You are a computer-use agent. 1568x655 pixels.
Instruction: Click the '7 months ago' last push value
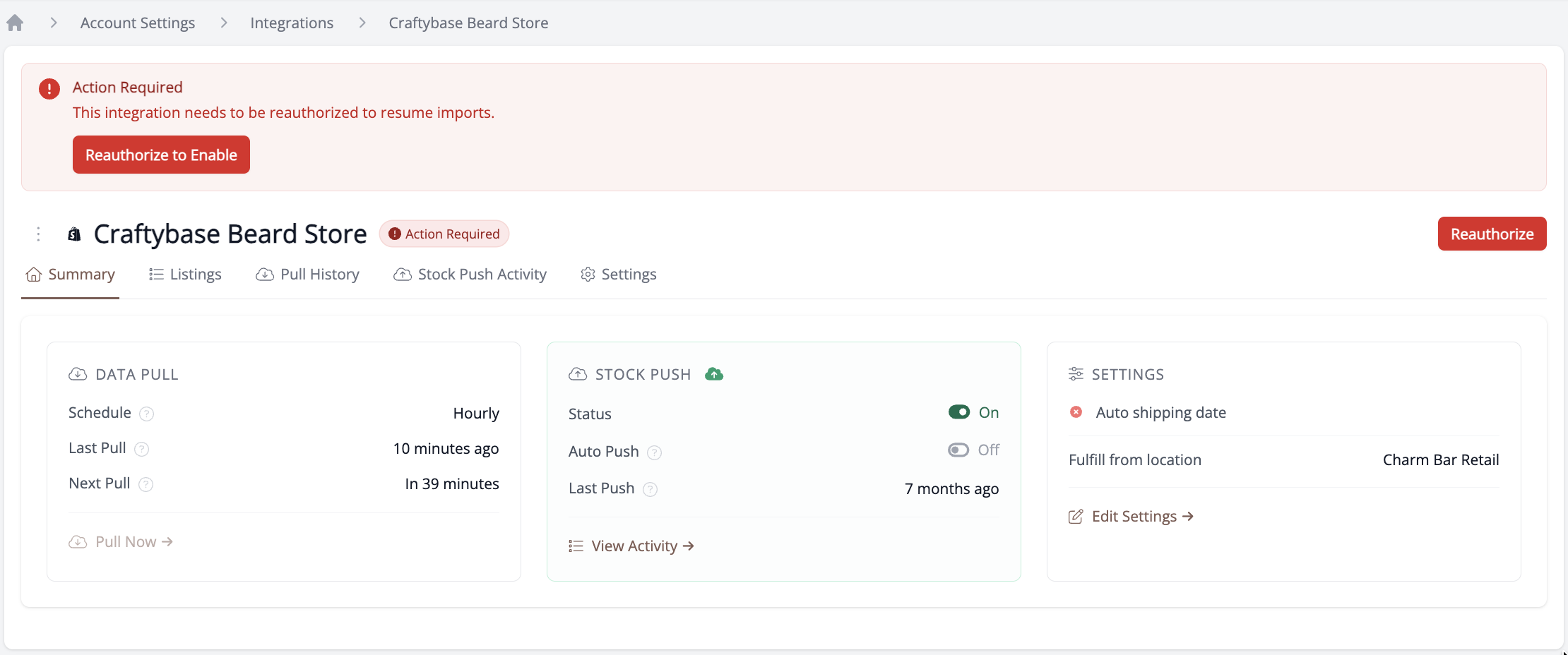[x=952, y=489]
